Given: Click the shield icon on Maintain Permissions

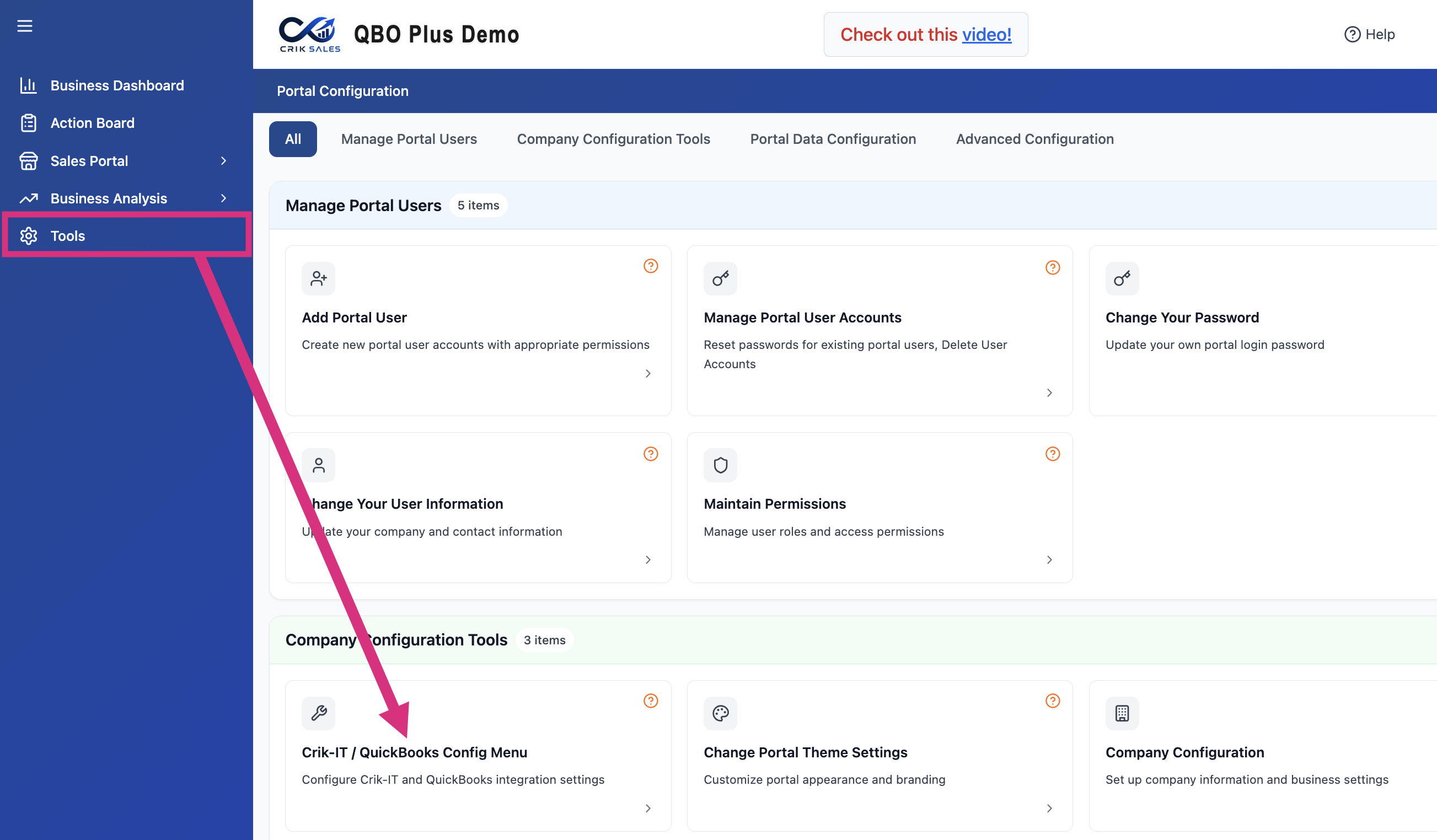Looking at the screenshot, I should pyautogui.click(x=720, y=465).
